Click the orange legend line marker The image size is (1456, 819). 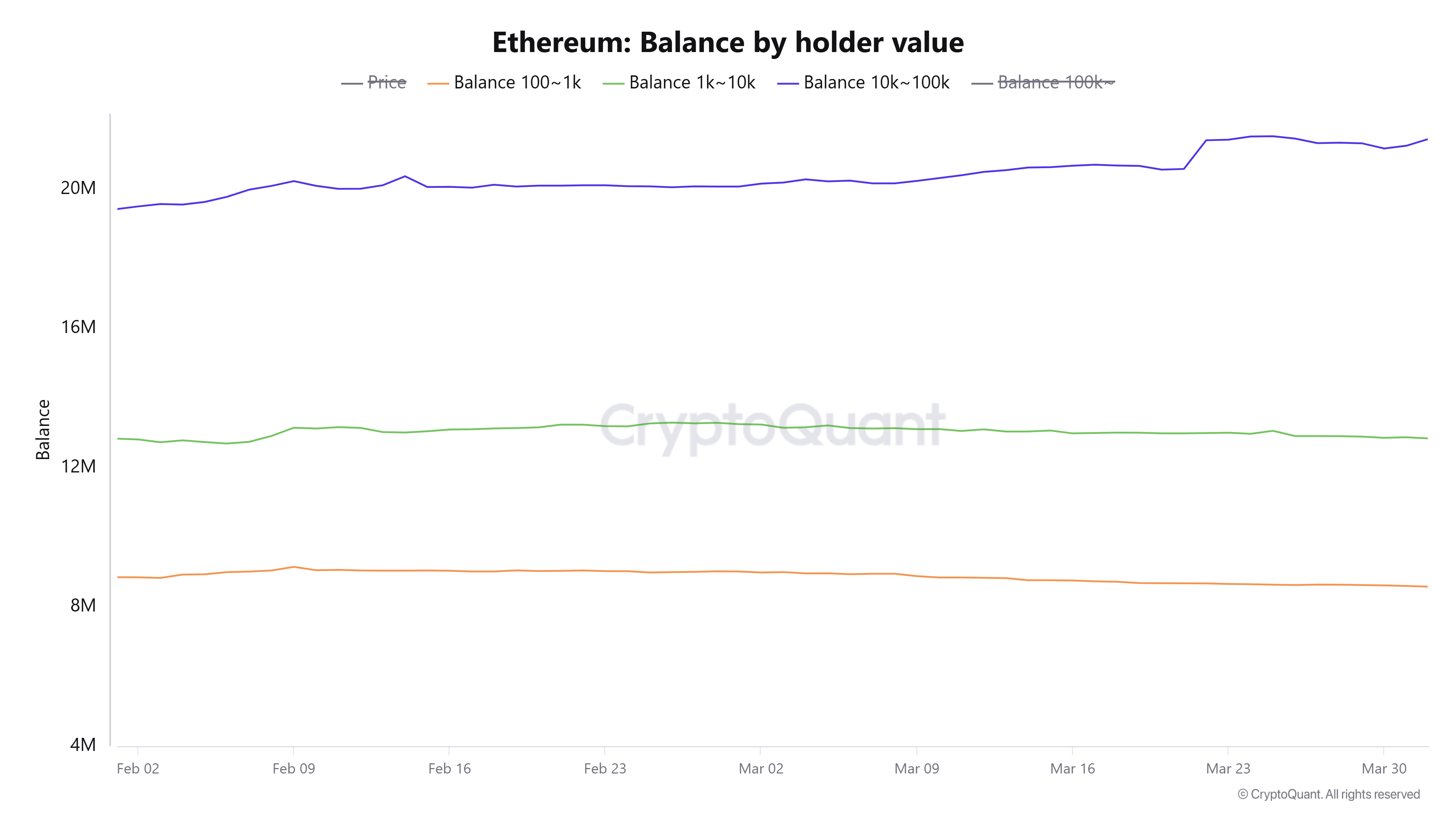[438, 84]
